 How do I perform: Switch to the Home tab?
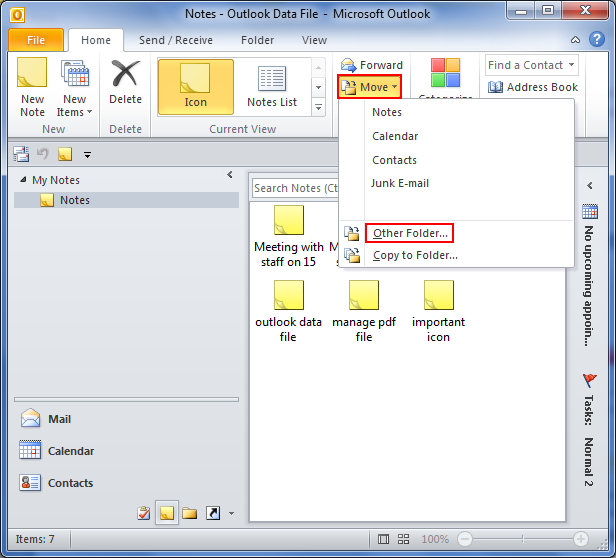point(96,40)
